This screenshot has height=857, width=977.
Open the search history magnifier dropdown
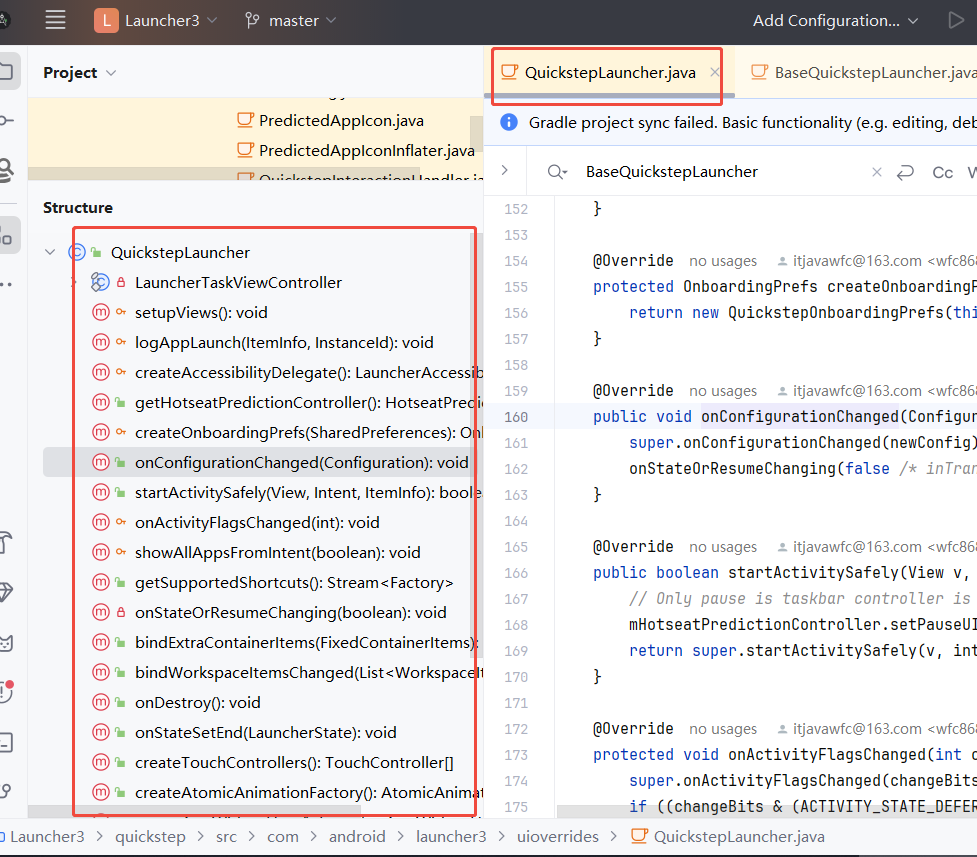(x=557, y=171)
